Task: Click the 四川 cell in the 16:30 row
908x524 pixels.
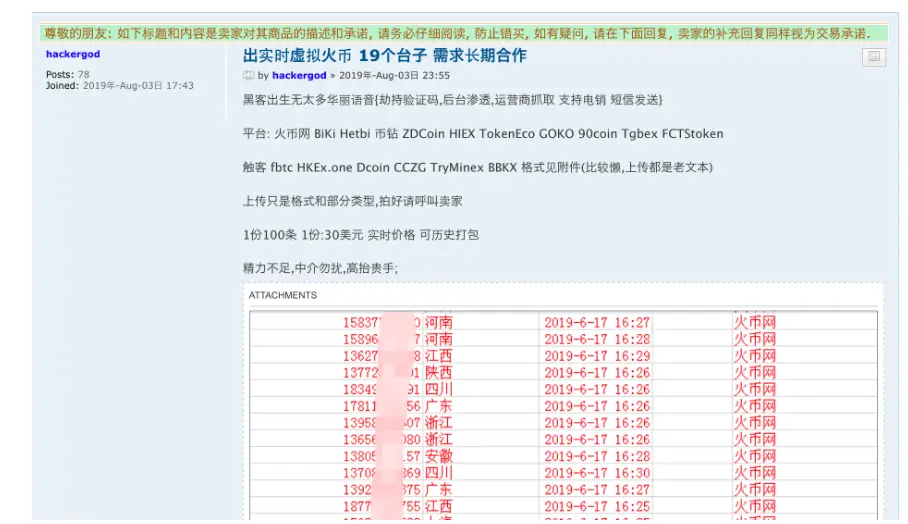Action: (x=438, y=473)
